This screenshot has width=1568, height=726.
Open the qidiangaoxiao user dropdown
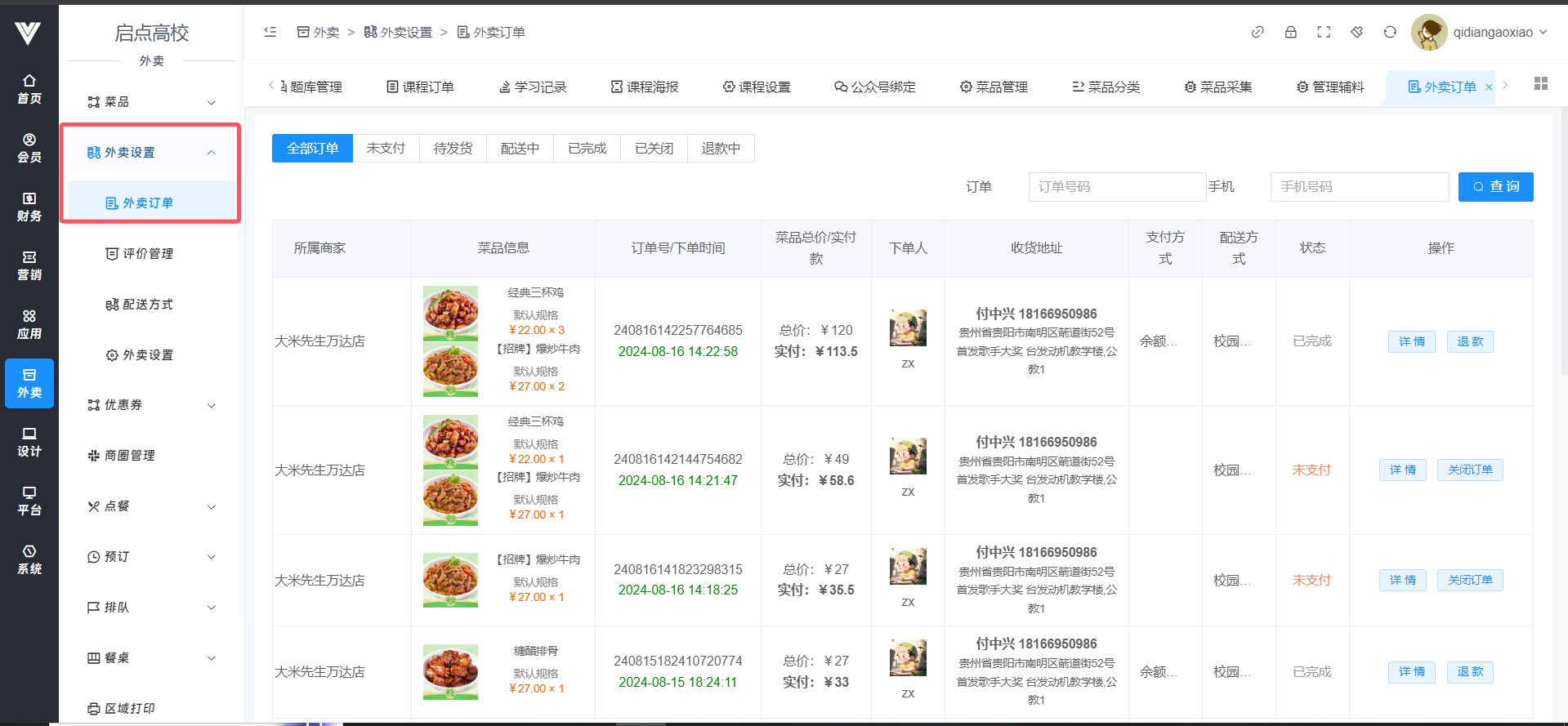(x=1480, y=32)
